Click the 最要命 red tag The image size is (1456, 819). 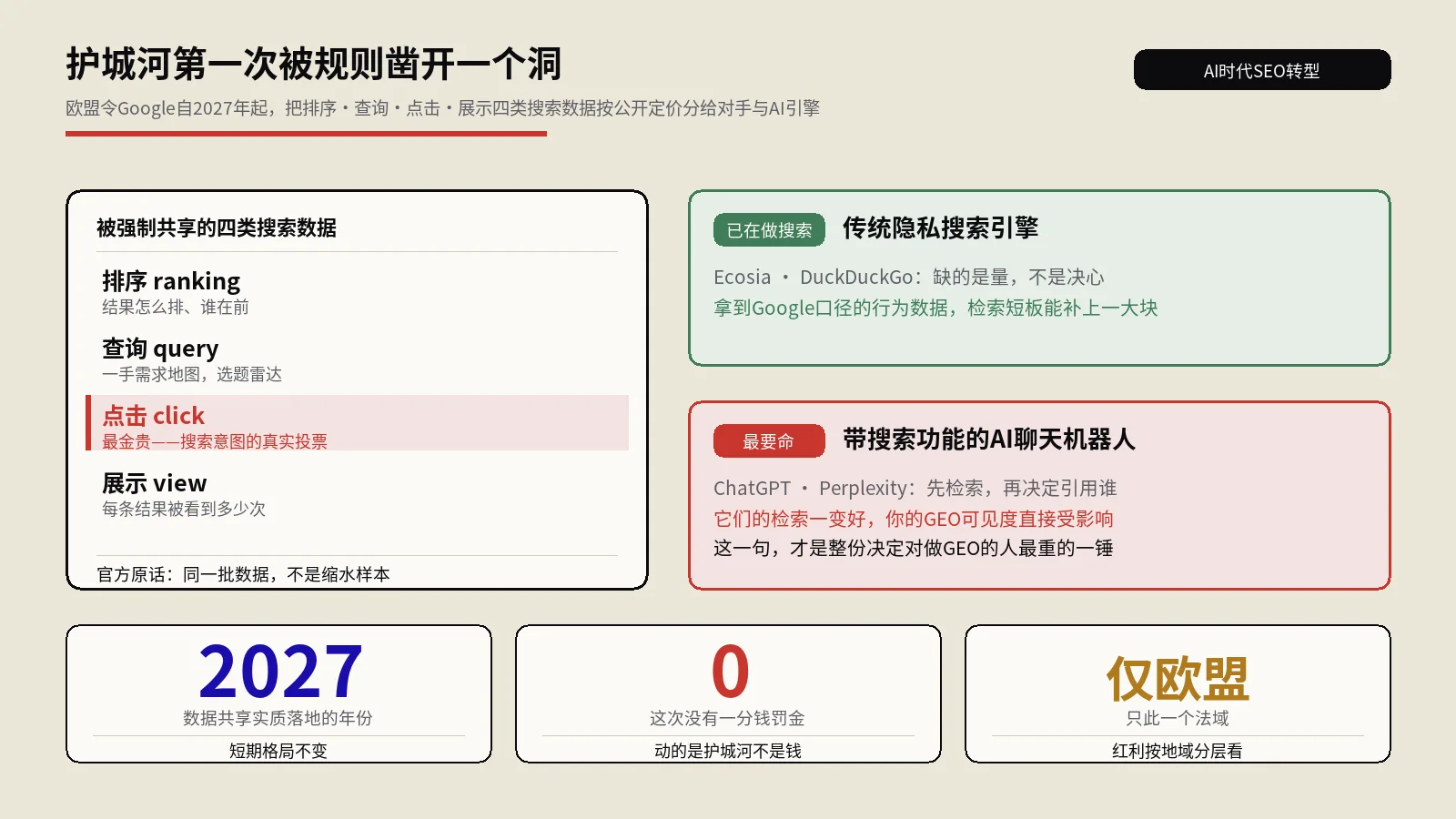click(769, 441)
